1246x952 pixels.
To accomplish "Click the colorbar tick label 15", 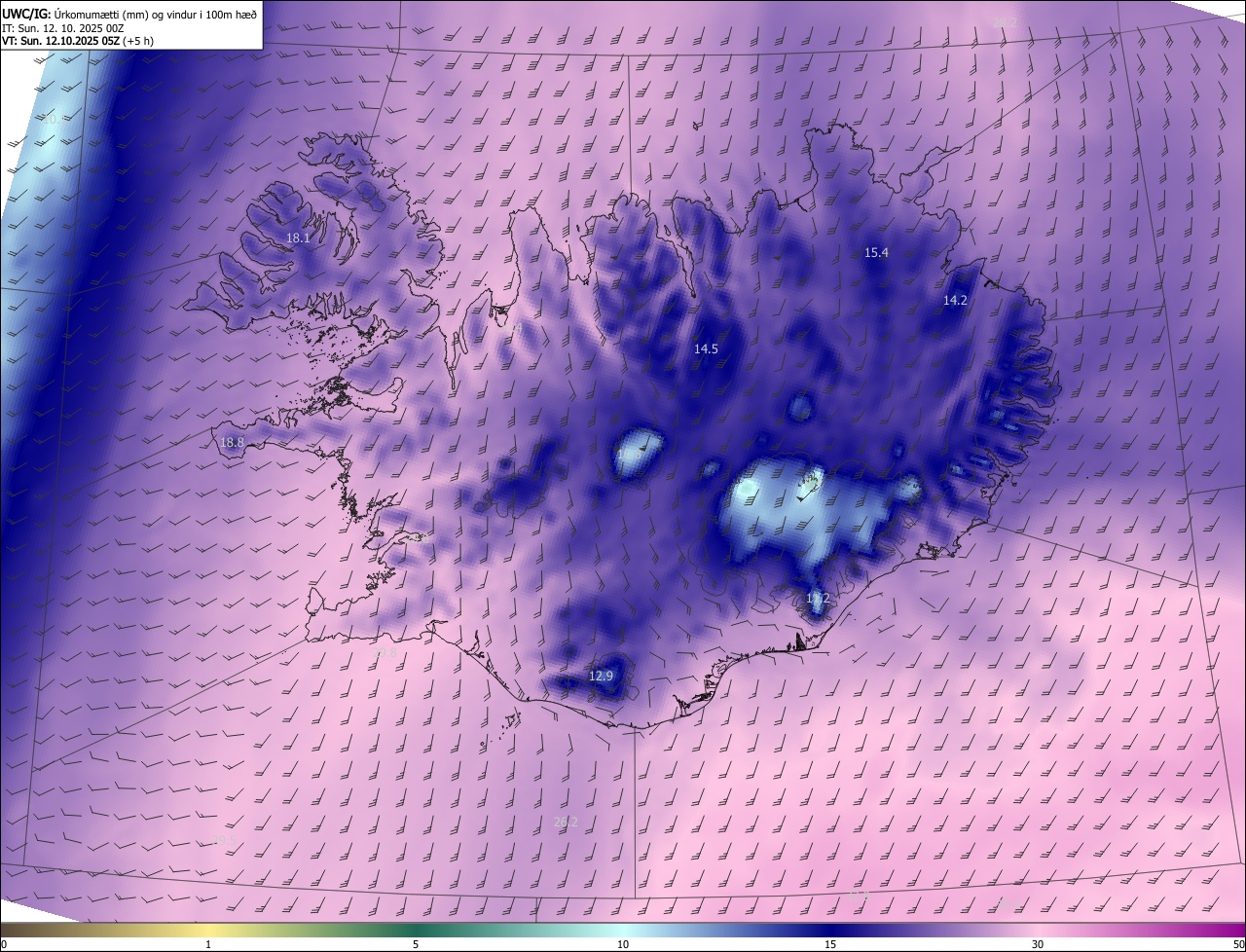I will (x=830, y=944).
